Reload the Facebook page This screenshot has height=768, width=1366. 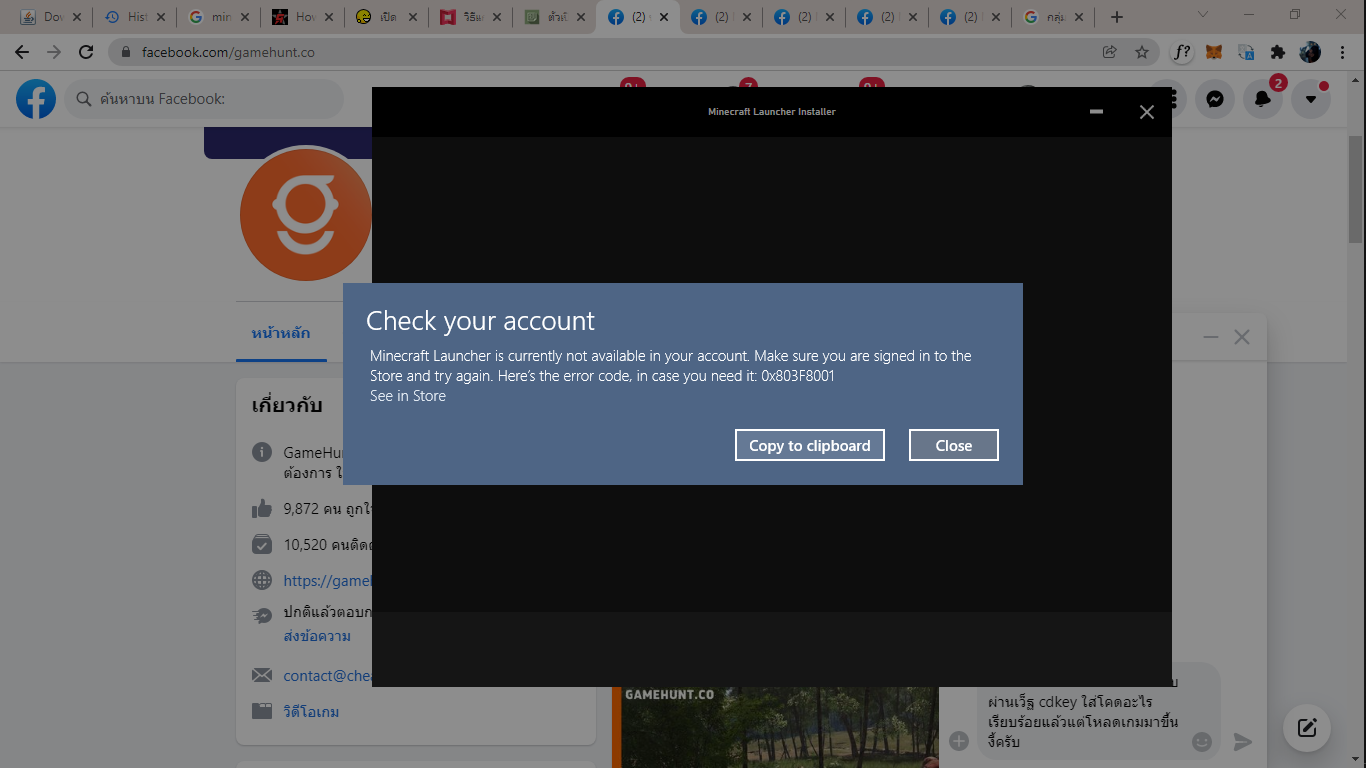pos(86,52)
